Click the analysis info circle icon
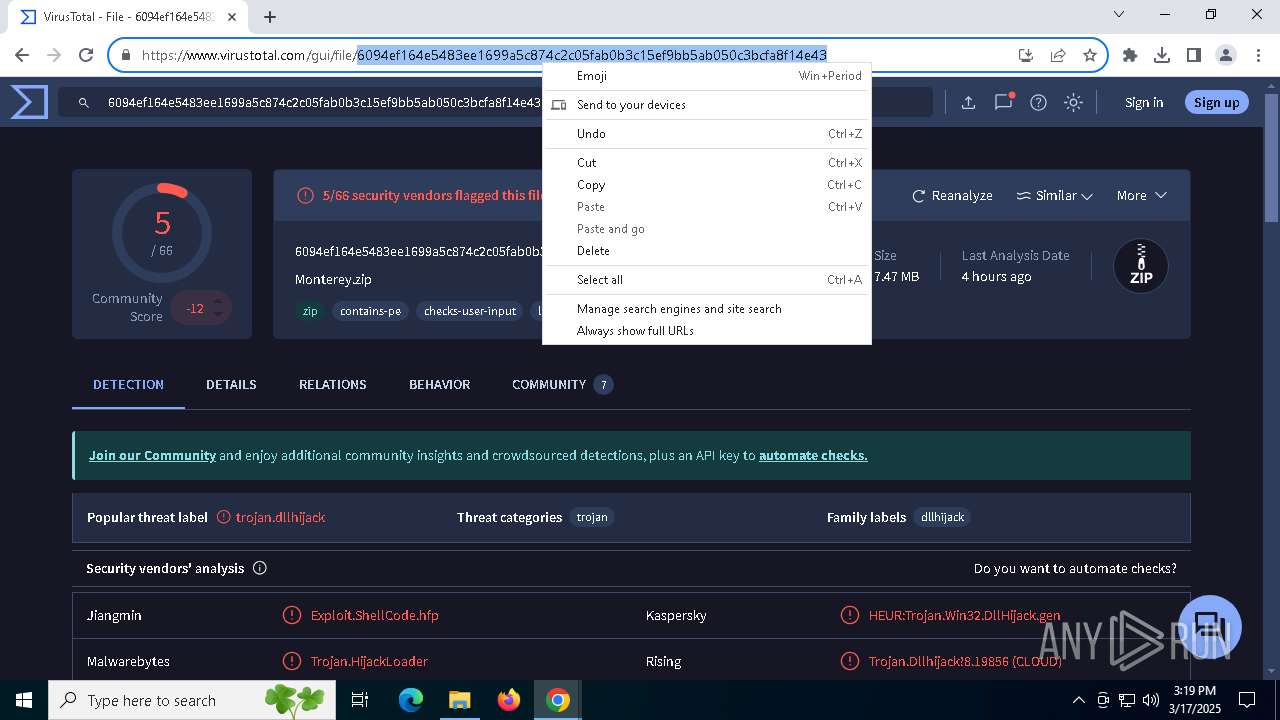 click(260, 568)
